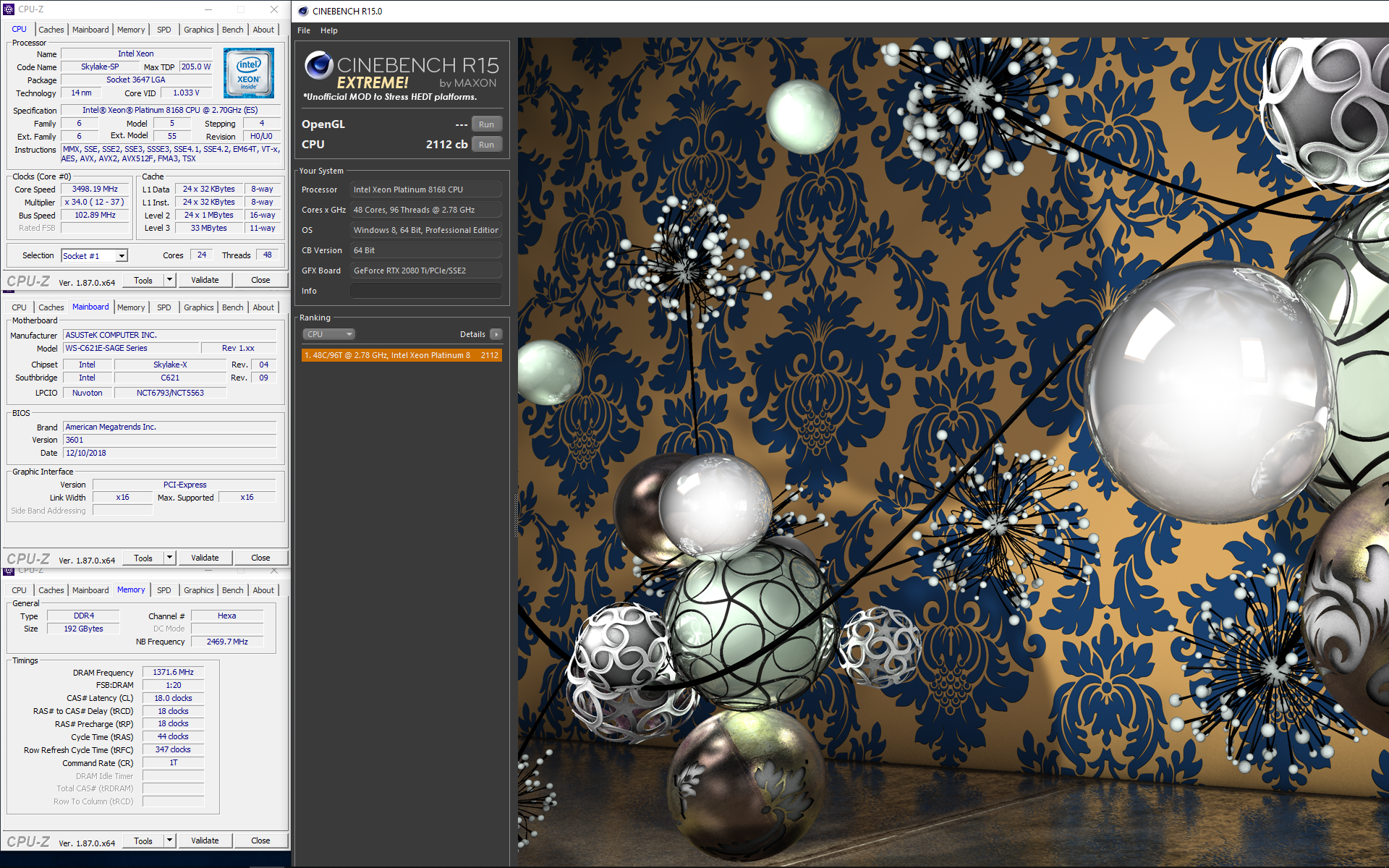Viewport: 1389px width, 868px height.
Task: Click the DRAM Frequency 1371.6 MHz value
Action: [173, 672]
